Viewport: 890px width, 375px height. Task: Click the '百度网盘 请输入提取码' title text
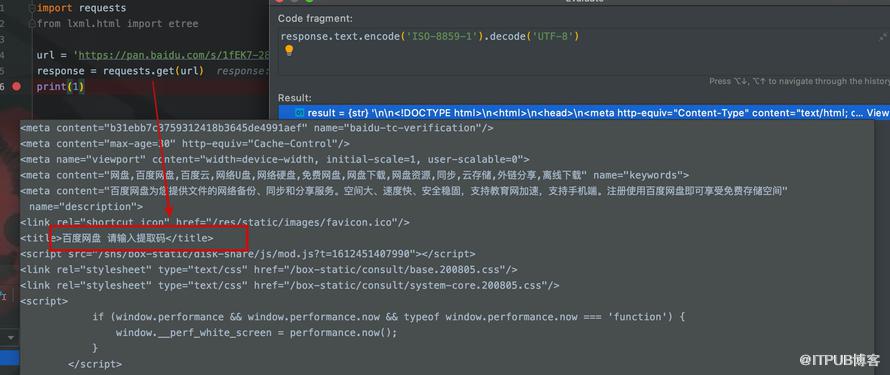pos(114,238)
